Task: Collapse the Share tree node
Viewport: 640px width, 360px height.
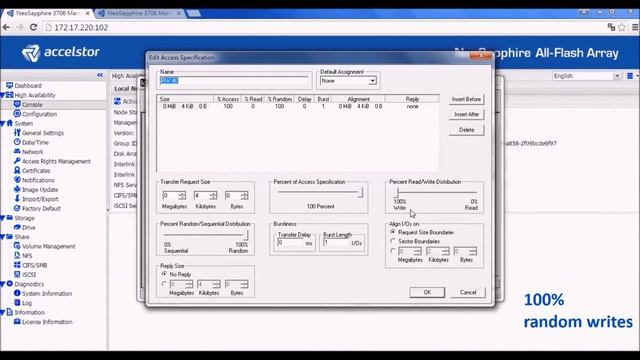Action: tap(2, 237)
